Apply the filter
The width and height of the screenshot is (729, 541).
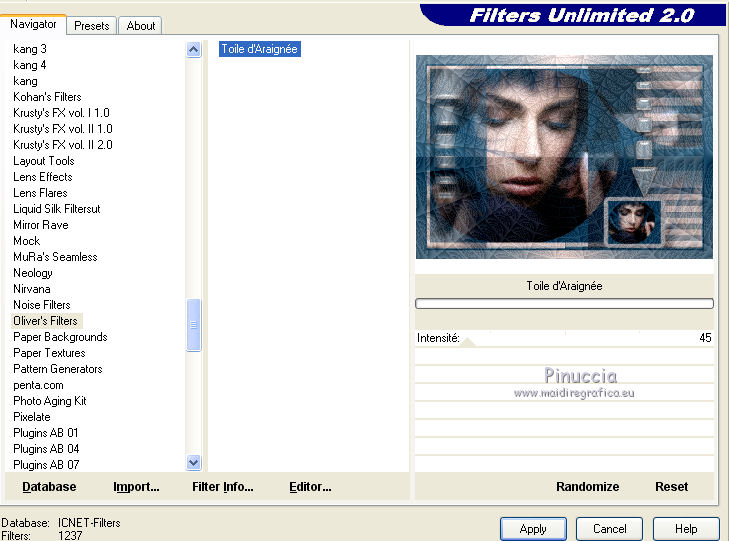pyautogui.click(x=533, y=529)
